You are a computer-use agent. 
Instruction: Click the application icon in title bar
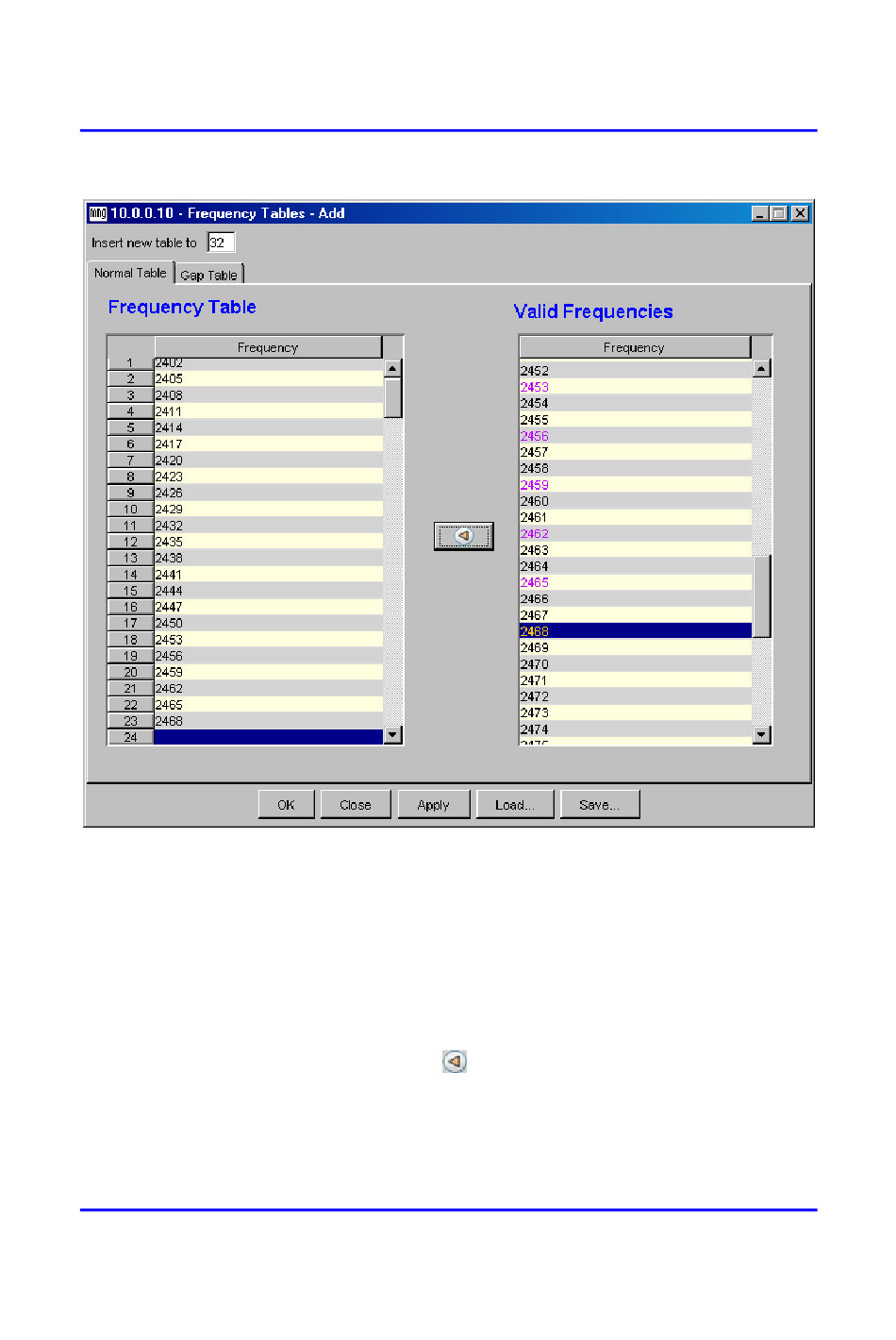tap(98, 213)
